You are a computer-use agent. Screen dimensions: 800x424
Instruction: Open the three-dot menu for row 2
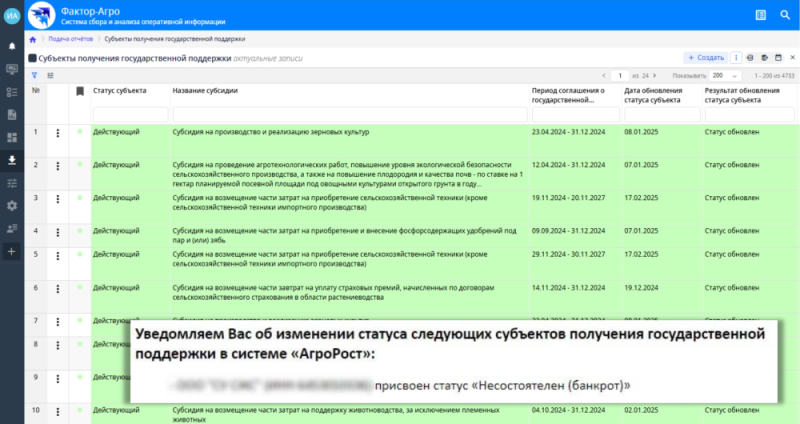(x=58, y=165)
